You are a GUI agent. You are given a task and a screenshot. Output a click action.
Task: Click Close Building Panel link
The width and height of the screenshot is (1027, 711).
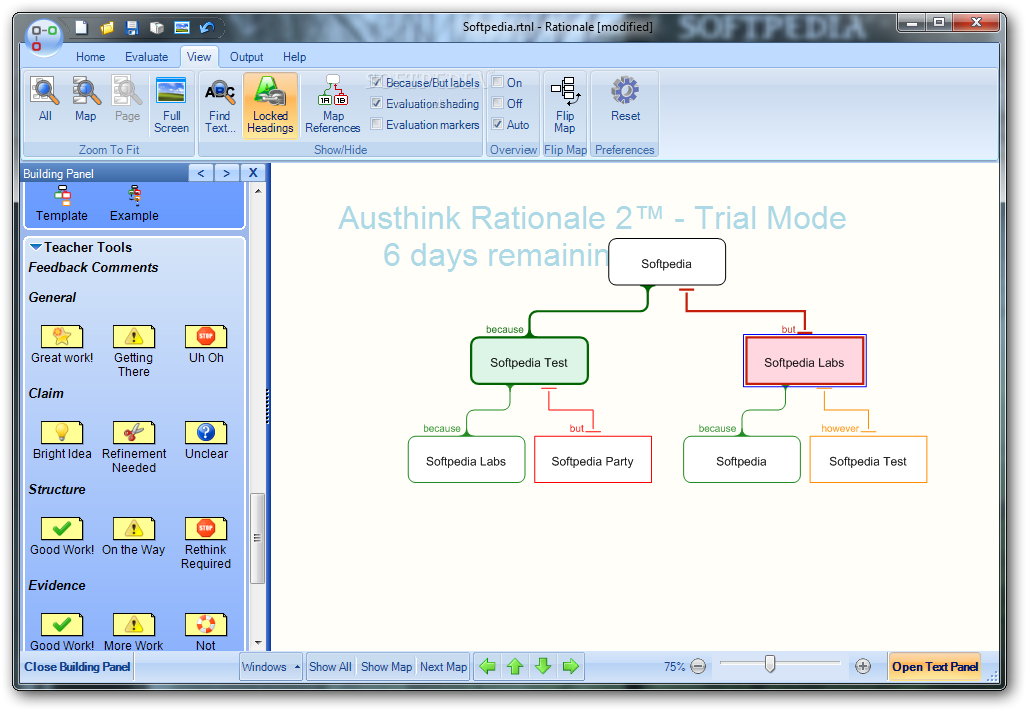click(x=77, y=666)
